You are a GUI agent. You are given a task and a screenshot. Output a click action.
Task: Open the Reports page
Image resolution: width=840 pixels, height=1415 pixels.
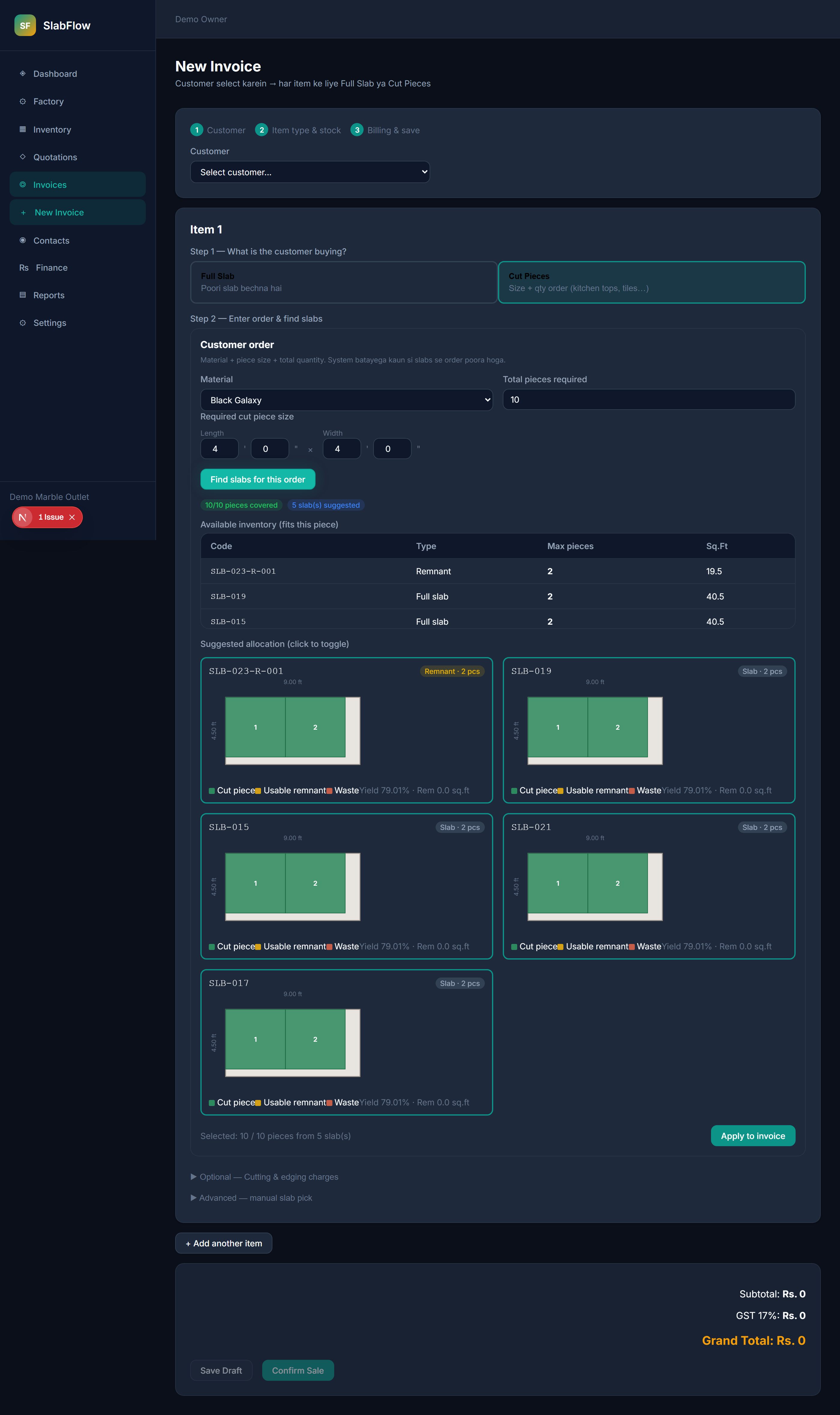pos(77,296)
